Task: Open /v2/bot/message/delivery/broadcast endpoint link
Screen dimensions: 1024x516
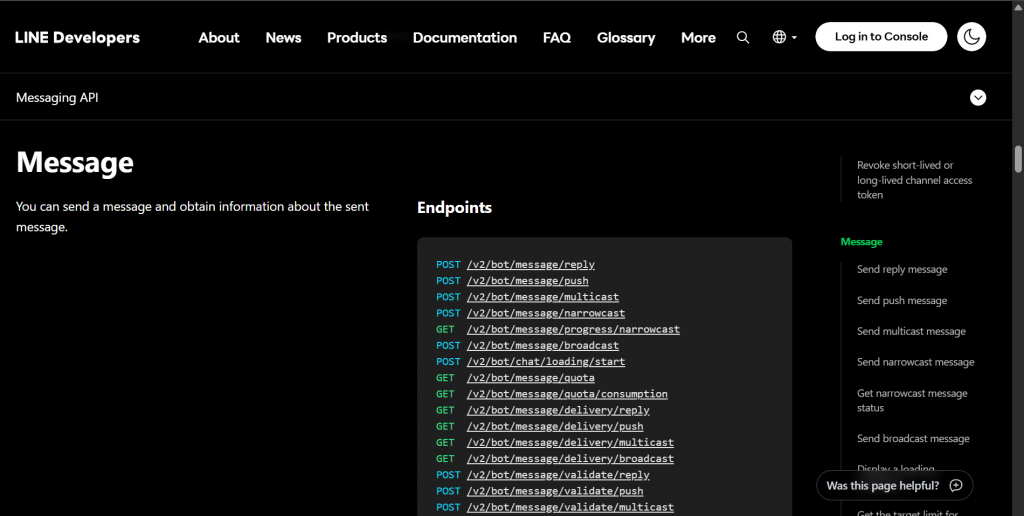Action: coord(570,459)
